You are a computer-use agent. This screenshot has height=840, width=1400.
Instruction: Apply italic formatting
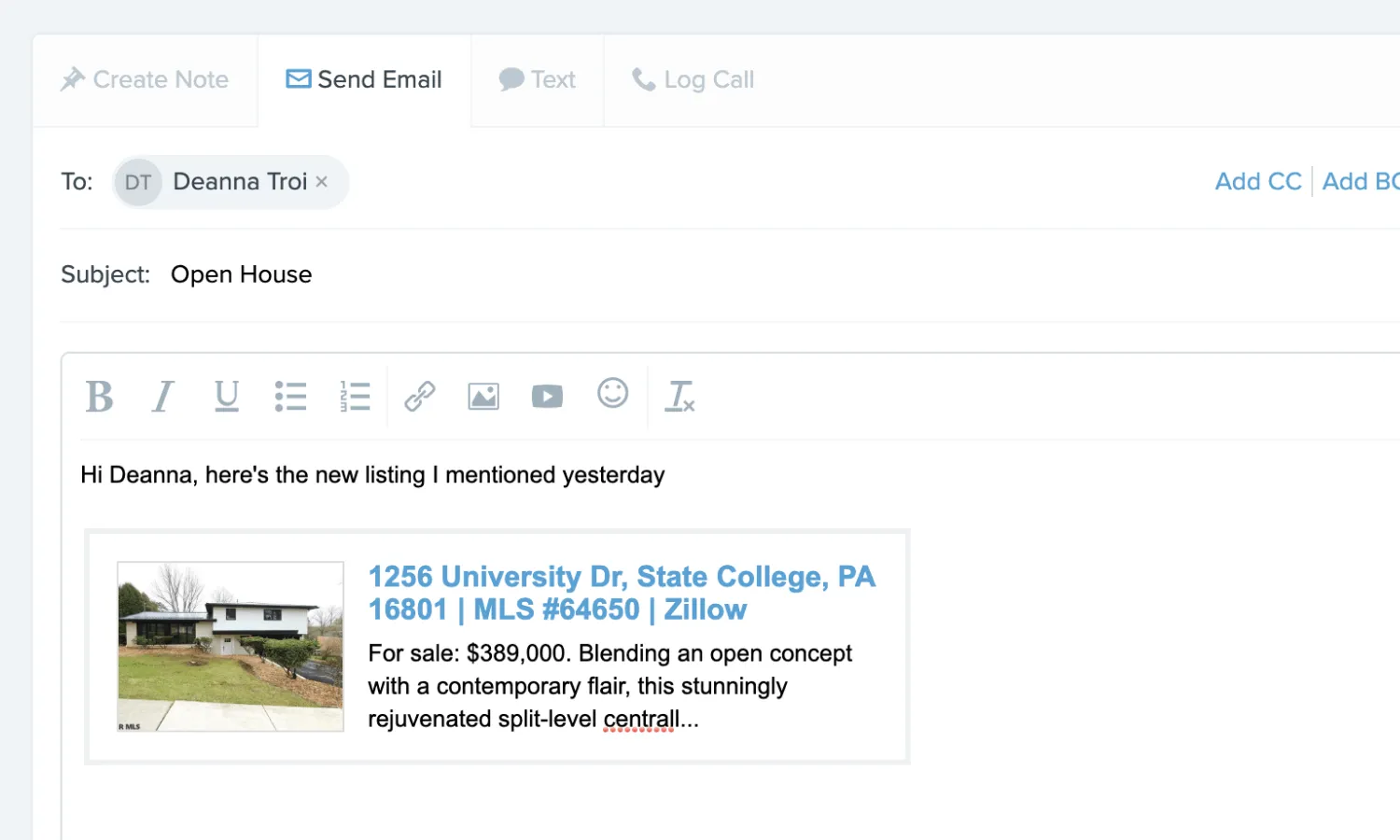[x=162, y=396]
